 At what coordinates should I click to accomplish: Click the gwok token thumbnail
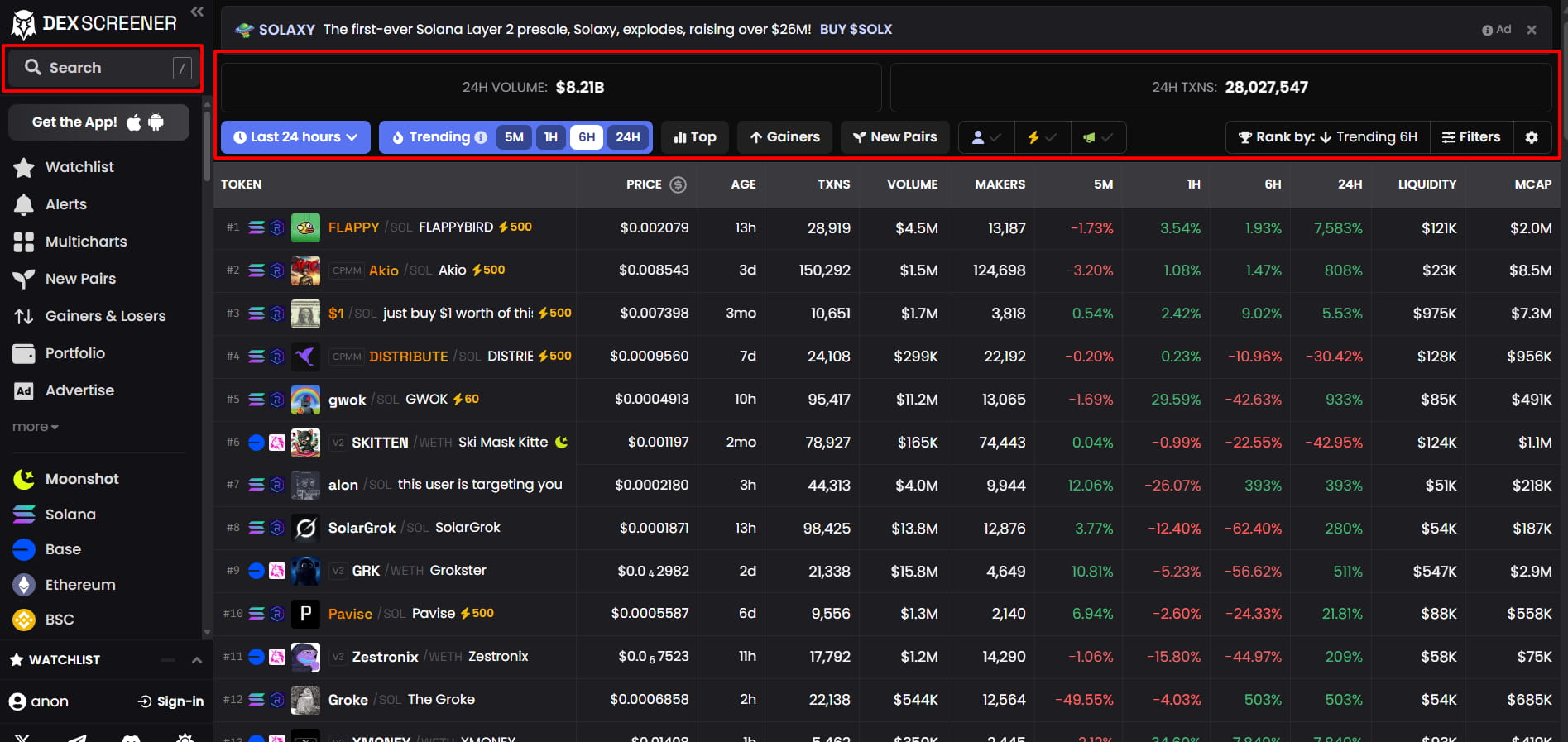tap(305, 400)
